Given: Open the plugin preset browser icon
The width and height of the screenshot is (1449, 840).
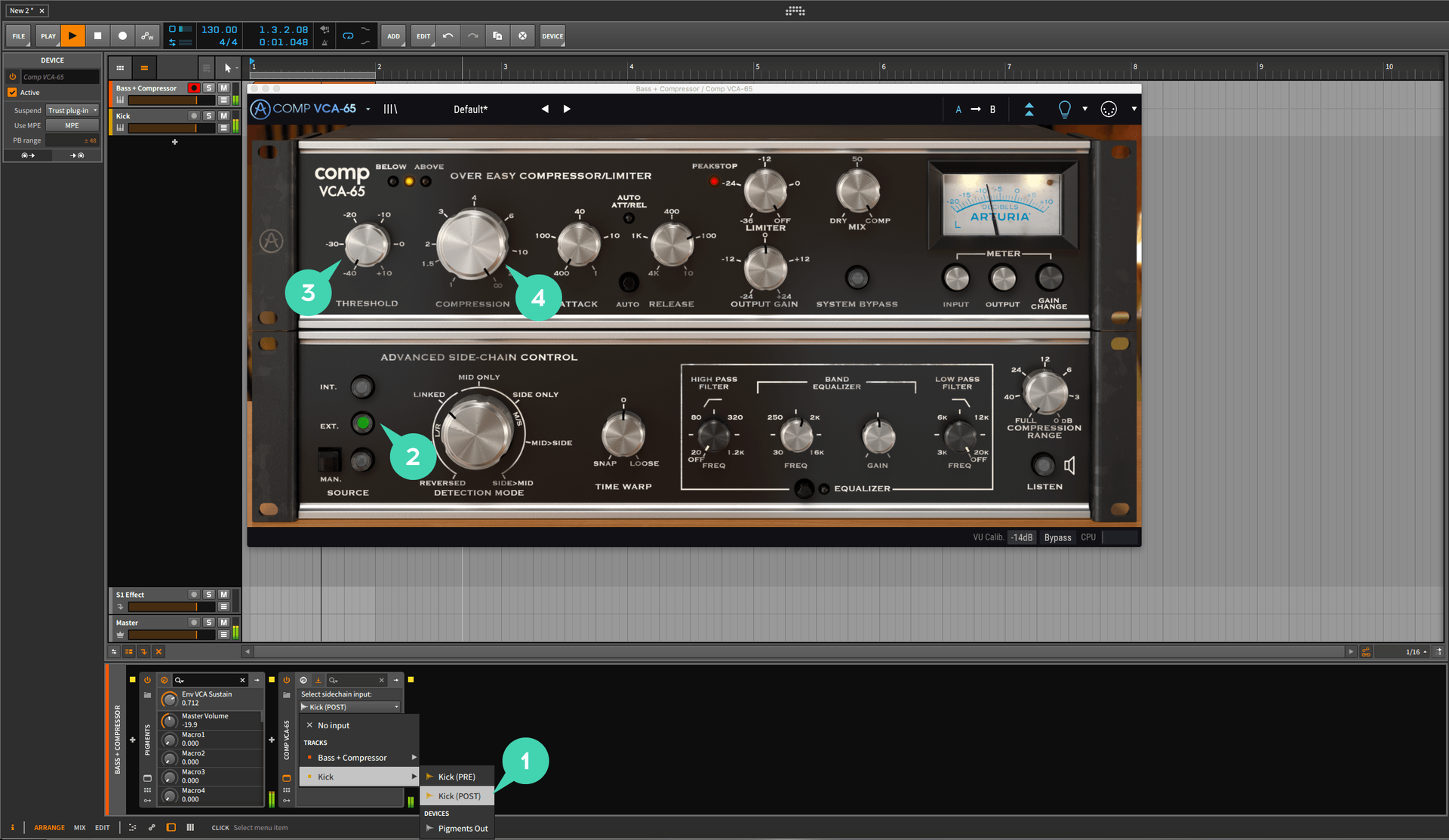Looking at the screenshot, I should (x=390, y=109).
